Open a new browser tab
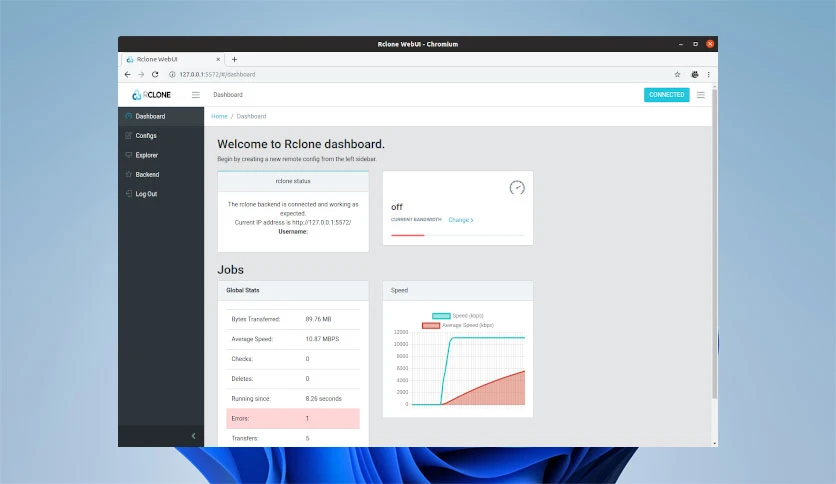This screenshot has height=484, width=836. tap(235, 59)
